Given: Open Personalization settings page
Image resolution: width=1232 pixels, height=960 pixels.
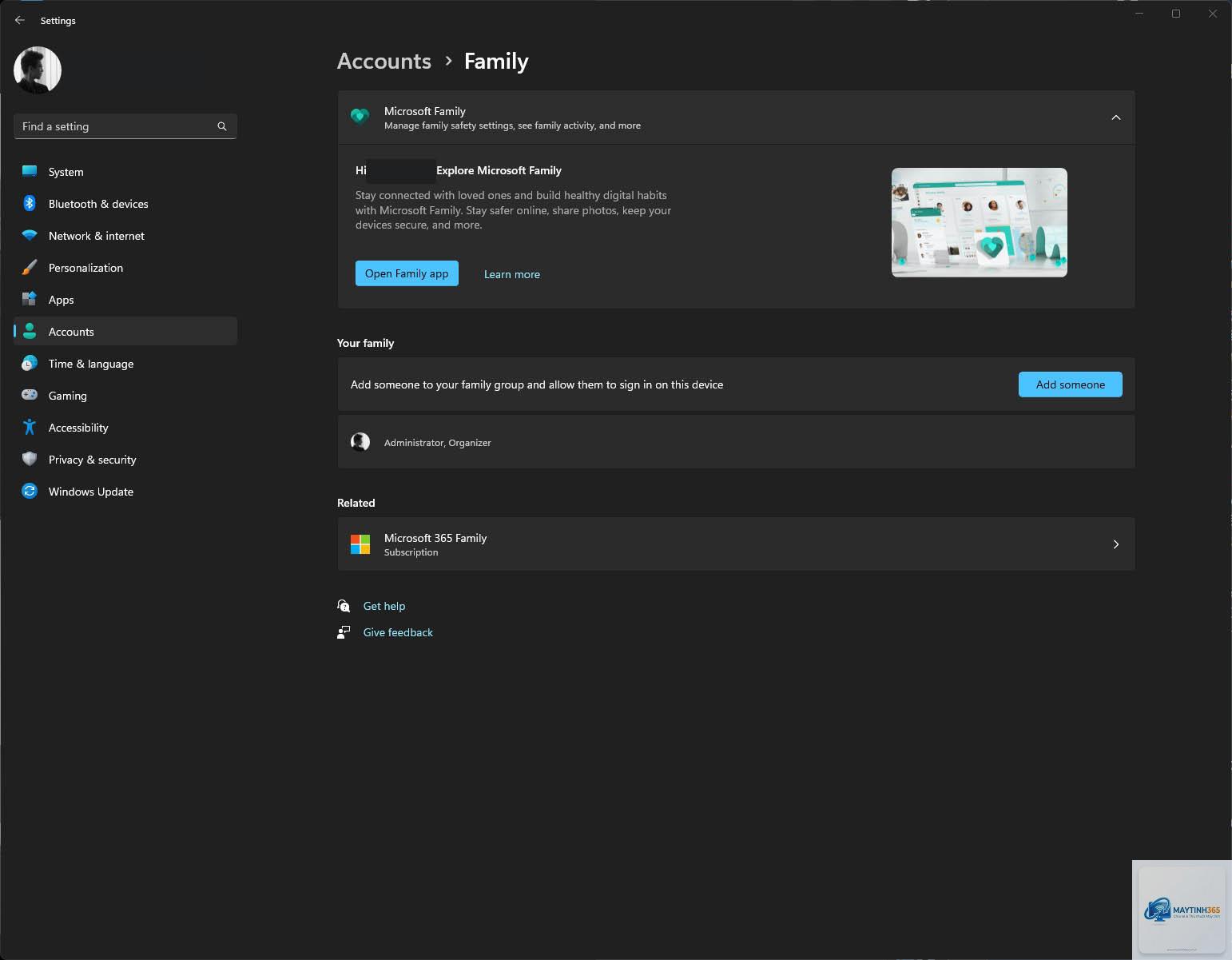Looking at the screenshot, I should [x=125, y=268].
